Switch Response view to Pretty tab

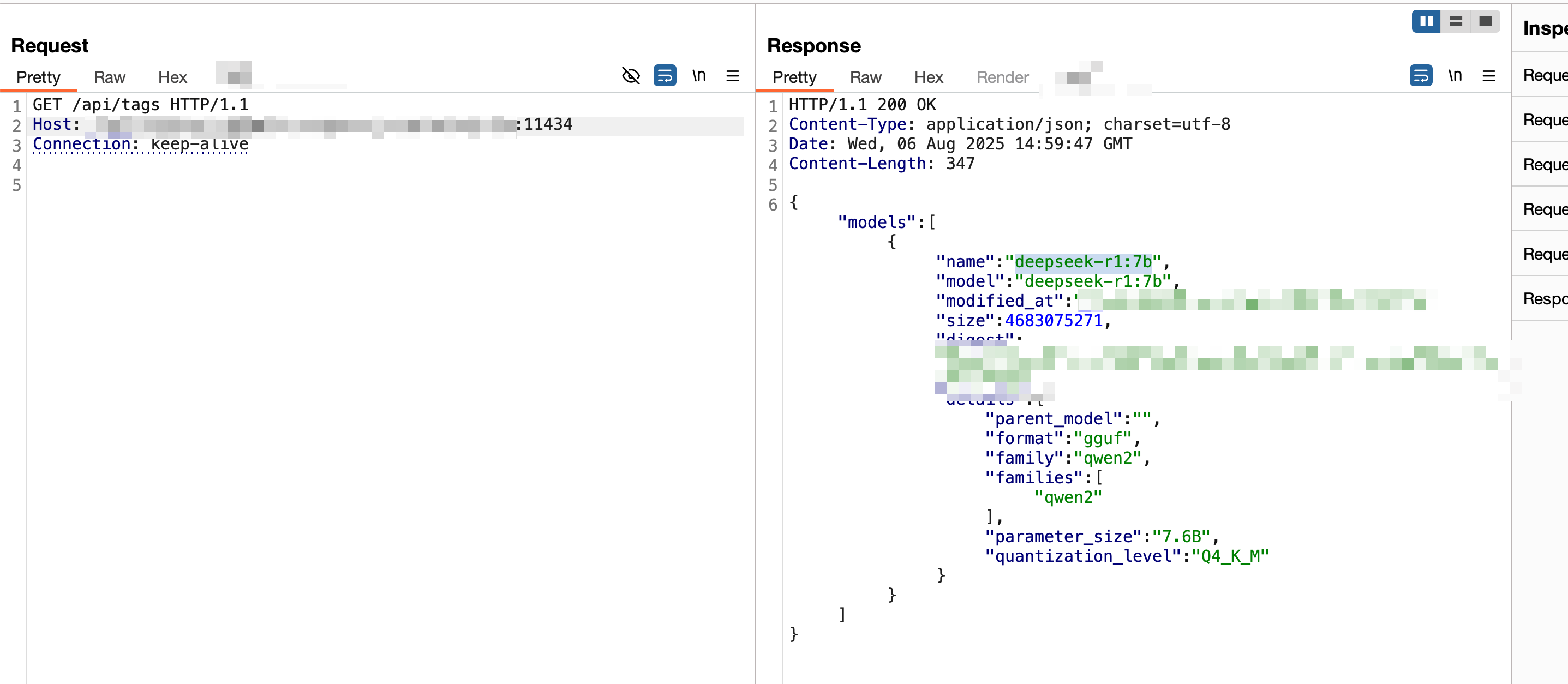click(794, 77)
